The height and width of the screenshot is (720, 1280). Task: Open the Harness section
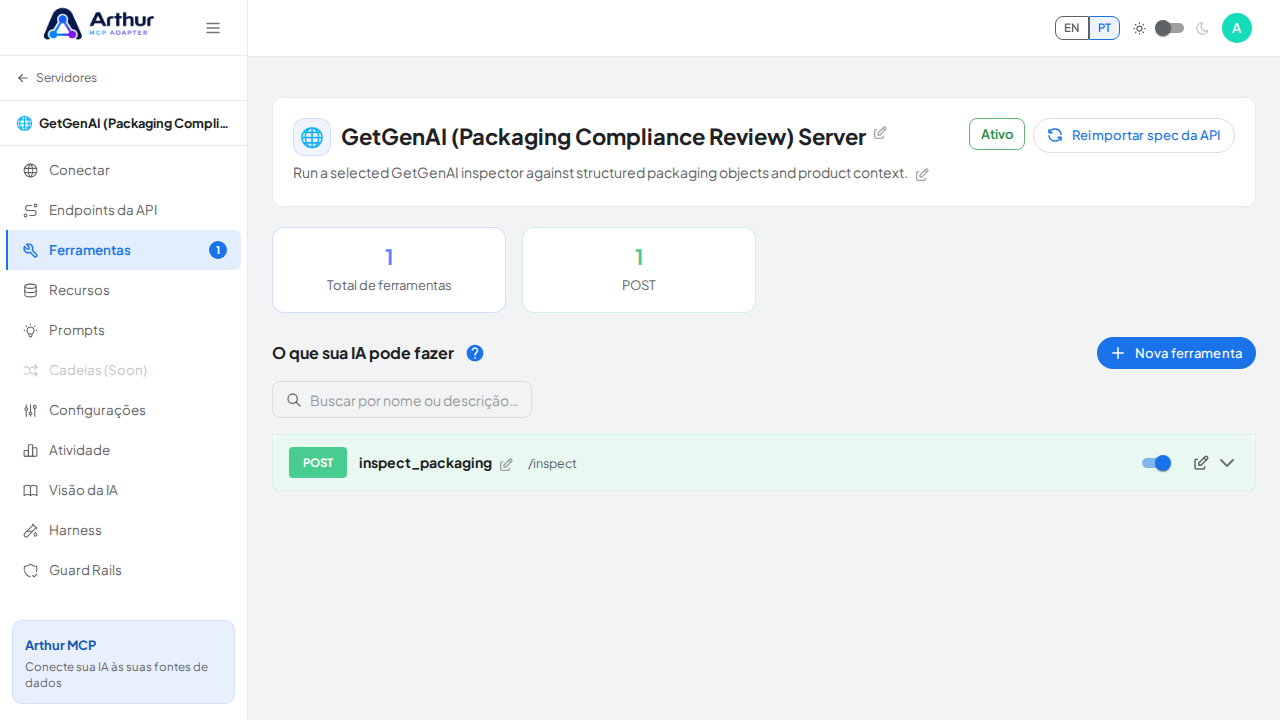(123, 530)
